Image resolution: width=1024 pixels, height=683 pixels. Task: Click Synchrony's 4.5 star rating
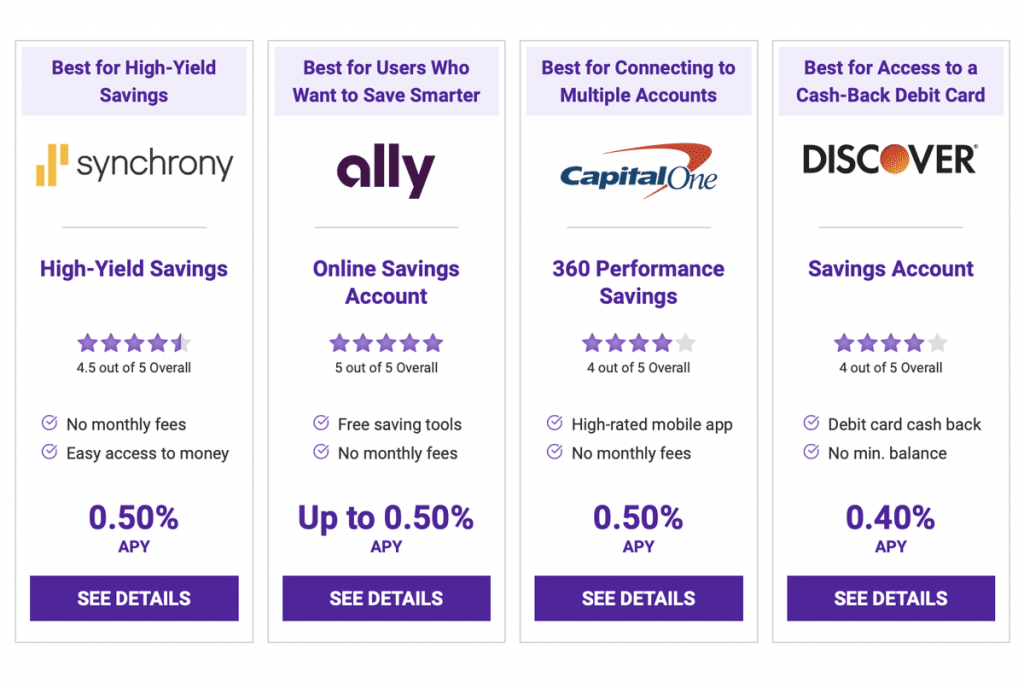(134, 344)
